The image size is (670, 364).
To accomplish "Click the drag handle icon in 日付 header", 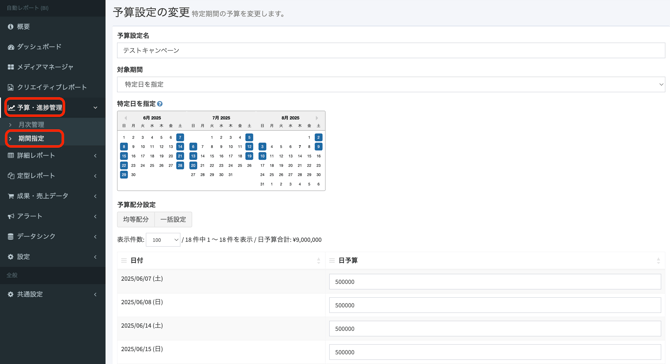I will point(124,260).
